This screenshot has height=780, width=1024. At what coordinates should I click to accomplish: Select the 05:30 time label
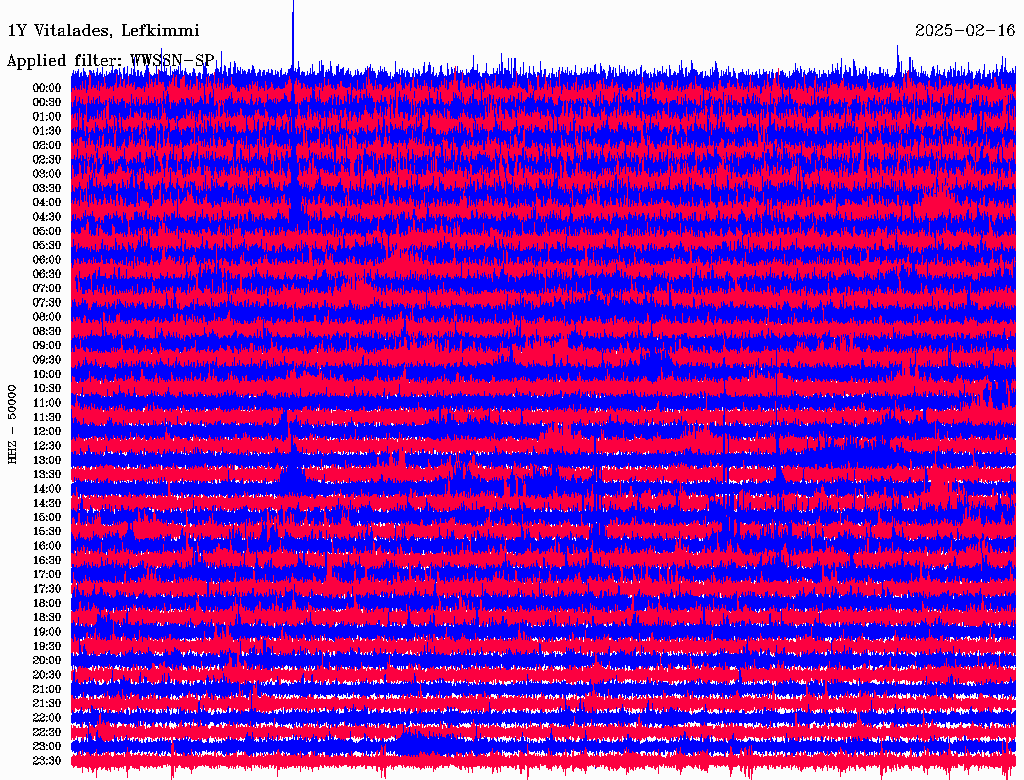47,245
